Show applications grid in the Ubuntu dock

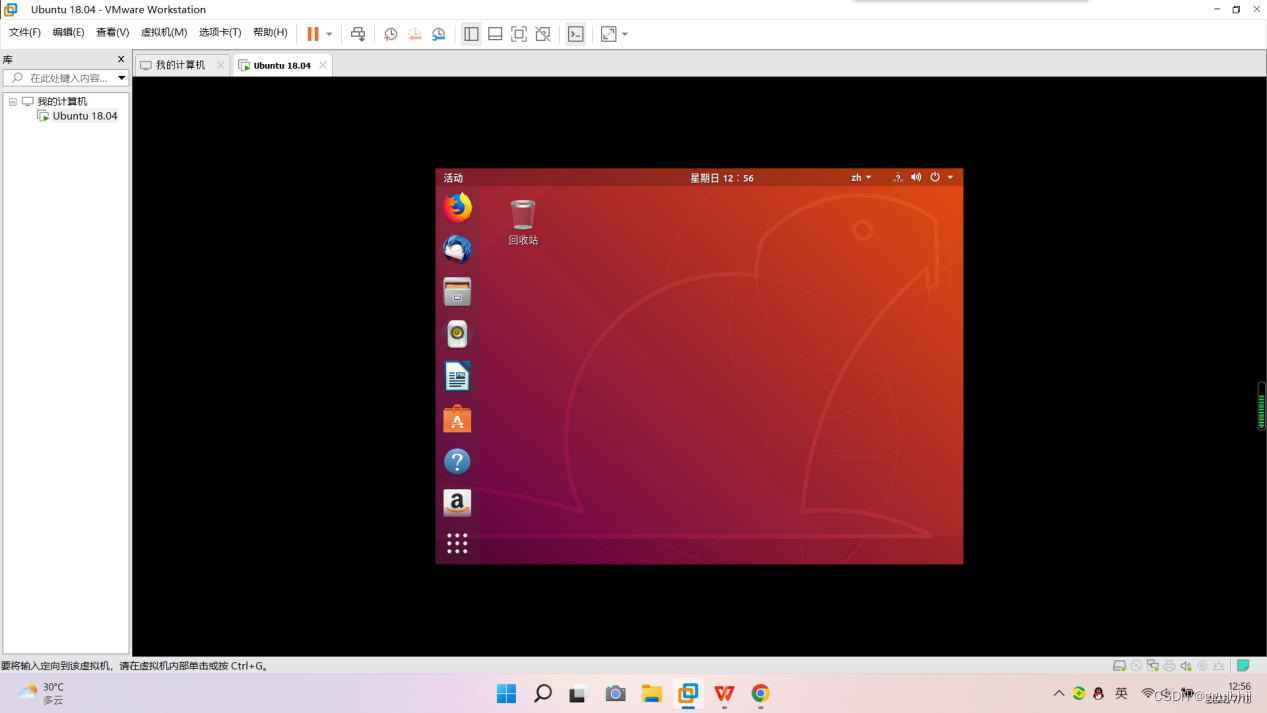pos(457,543)
